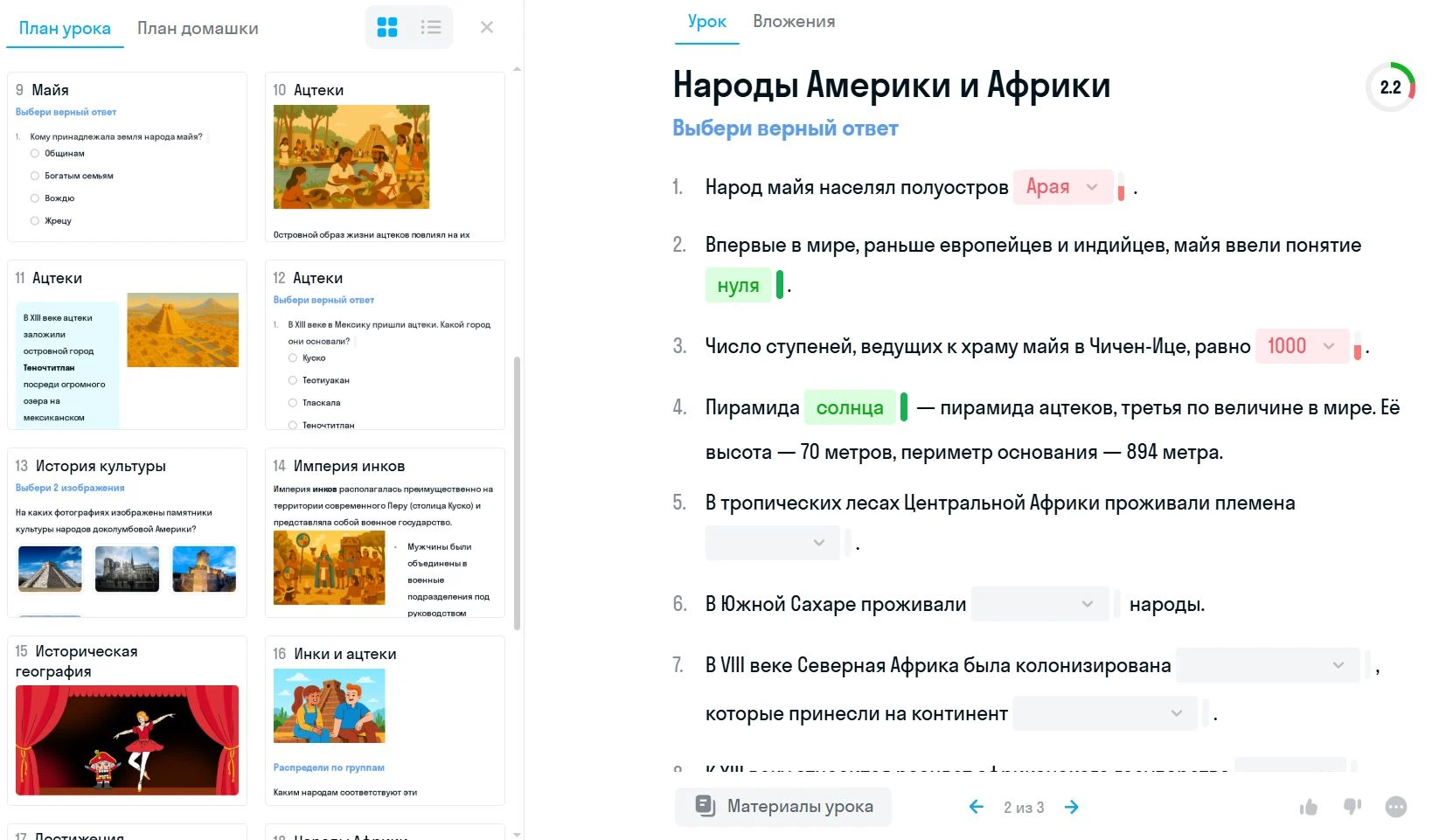The height and width of the screenshot is (840, 1446).
Task: Switch to list view of lesson plan
Action: [x=430, y=27]
